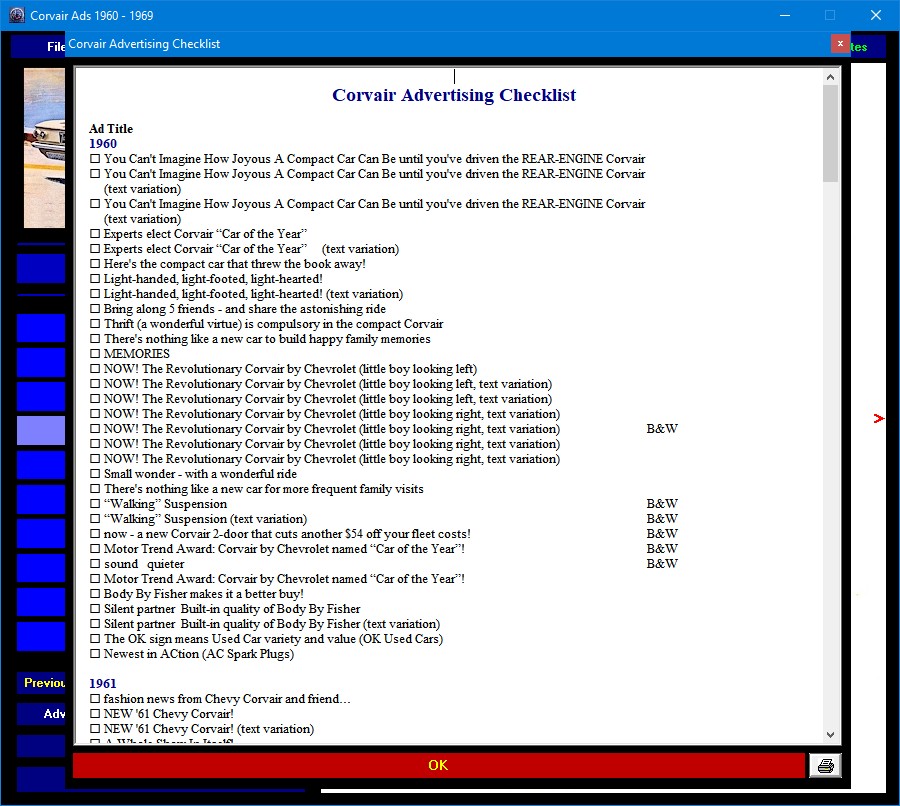The width and height of the screenshot is (900, 806).
Task: Click scrollbar up arrow in checklist
Action: tap(830, 77)
